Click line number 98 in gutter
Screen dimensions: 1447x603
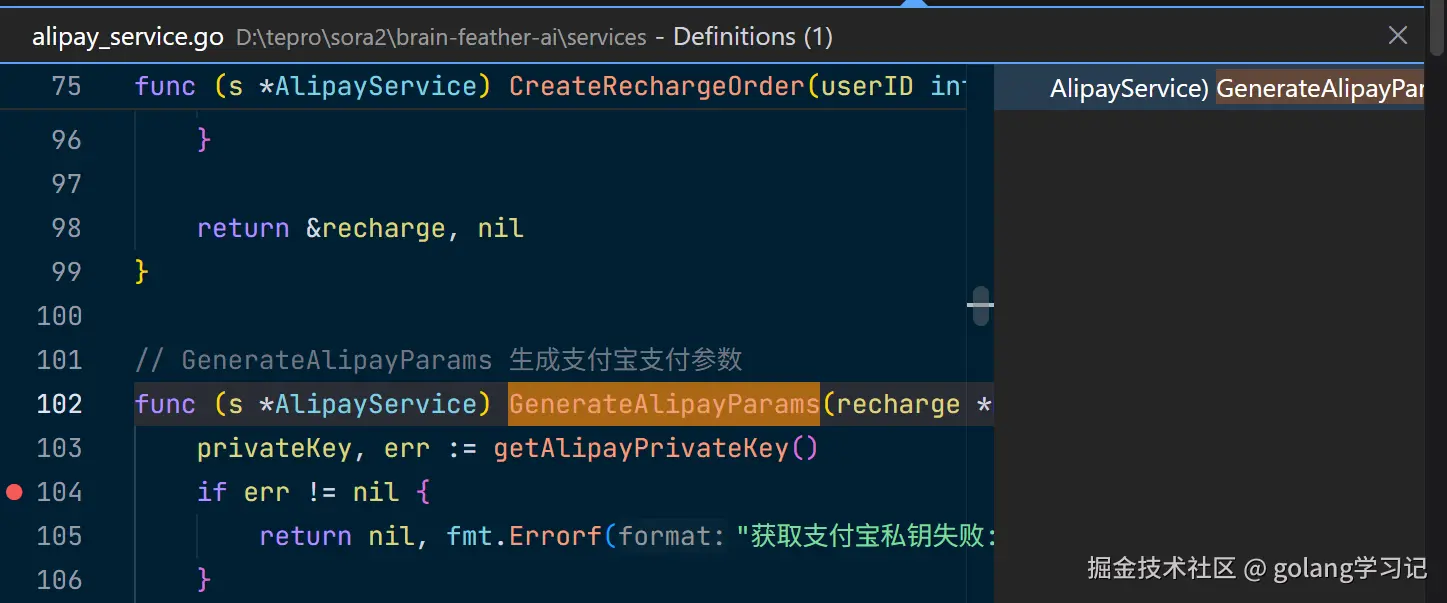tap(66, 228)
